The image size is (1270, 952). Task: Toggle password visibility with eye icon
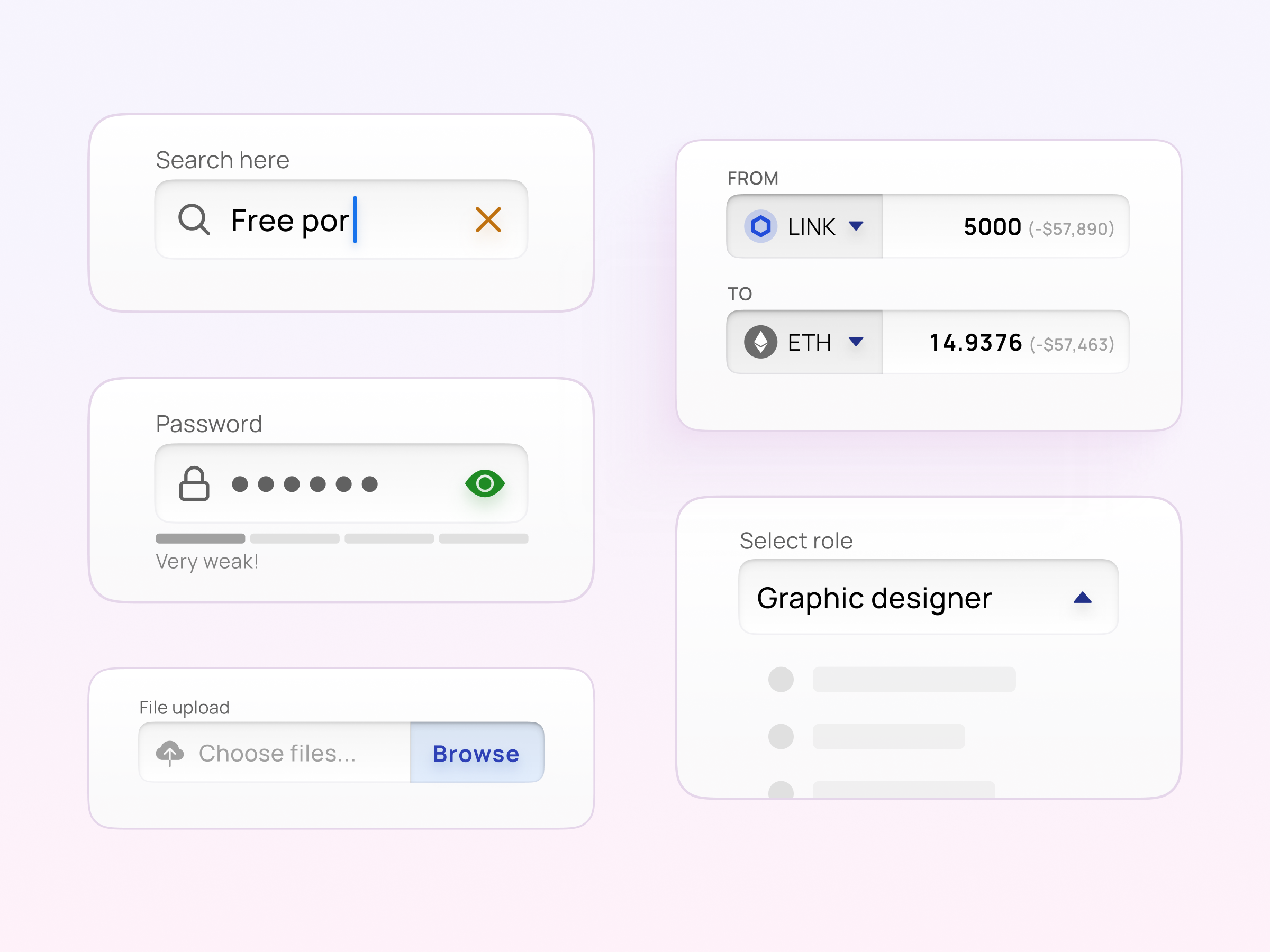click(x=485, y=484)
